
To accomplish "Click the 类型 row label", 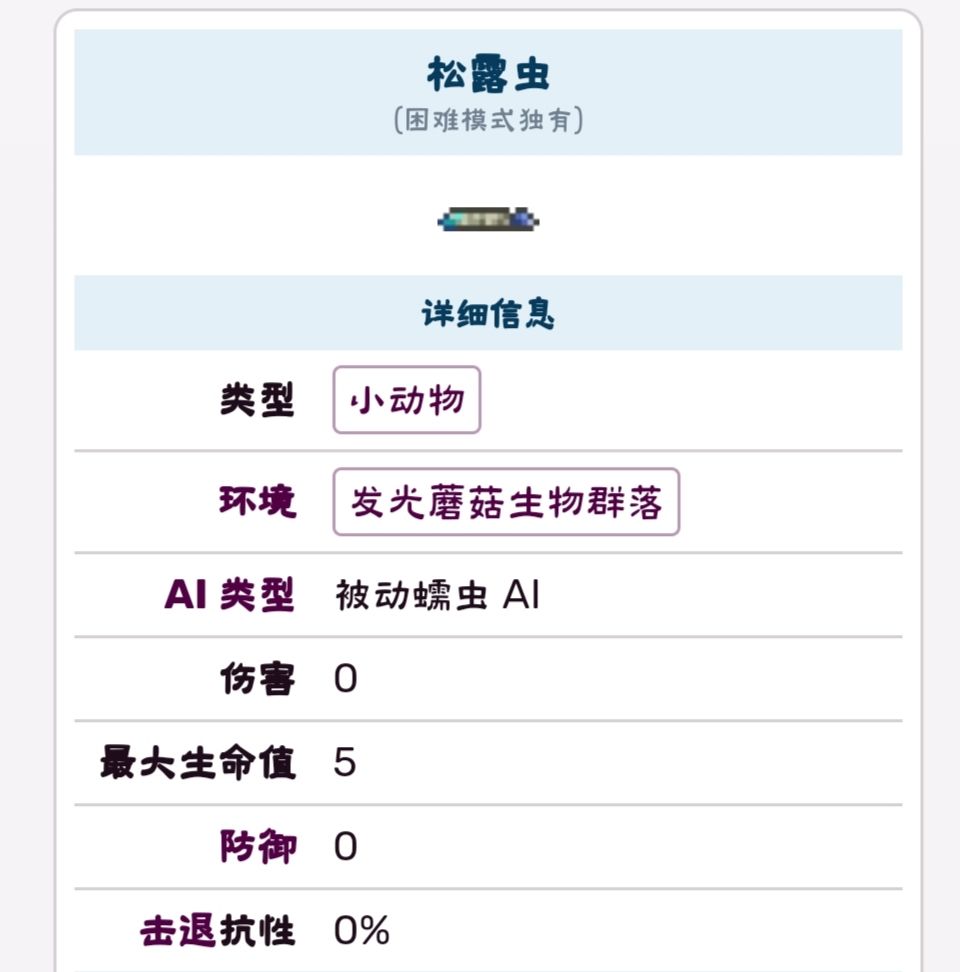I will point(257,401).
